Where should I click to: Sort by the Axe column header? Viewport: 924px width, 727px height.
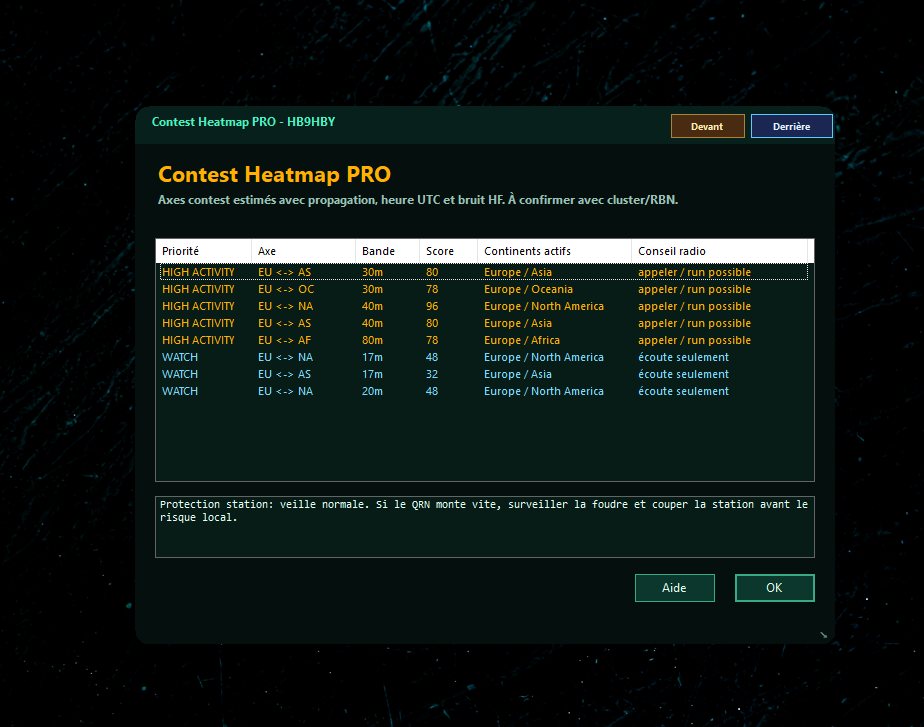(303, 251)
